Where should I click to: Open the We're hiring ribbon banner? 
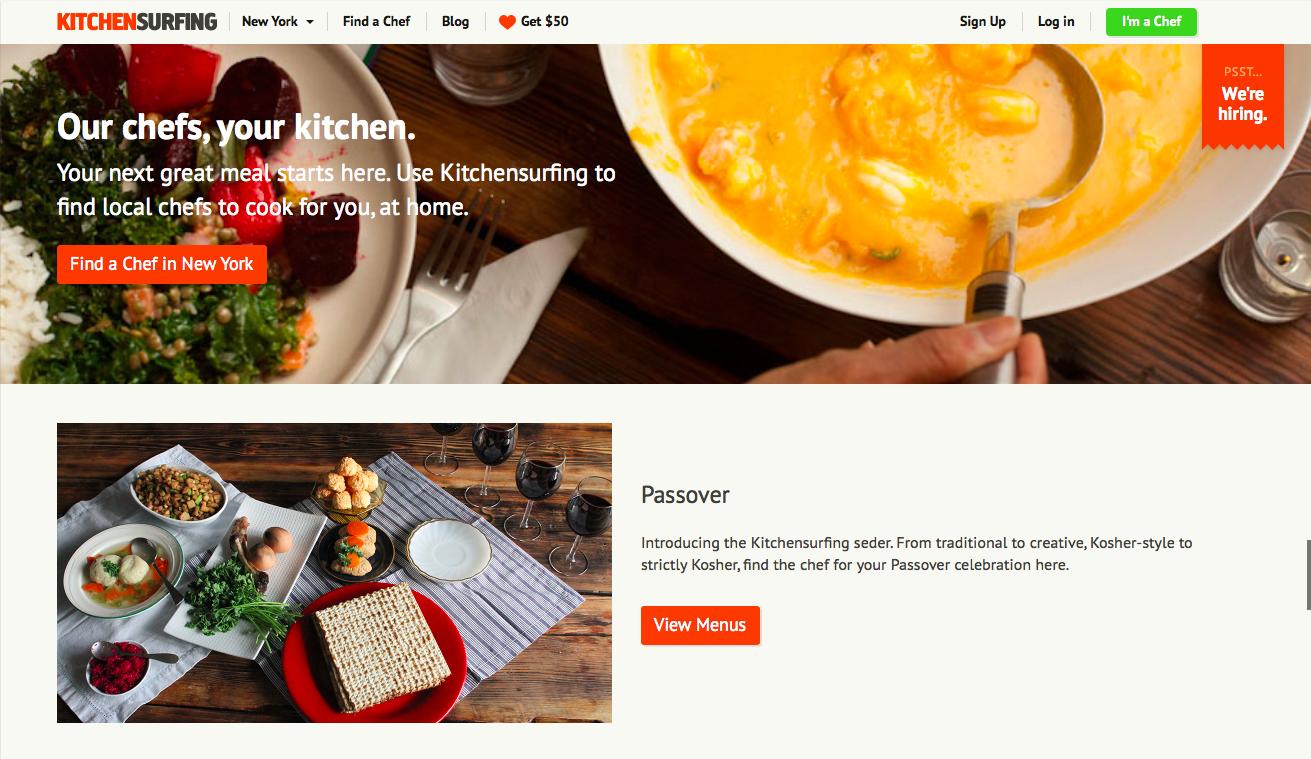[x=1242, y=96]
